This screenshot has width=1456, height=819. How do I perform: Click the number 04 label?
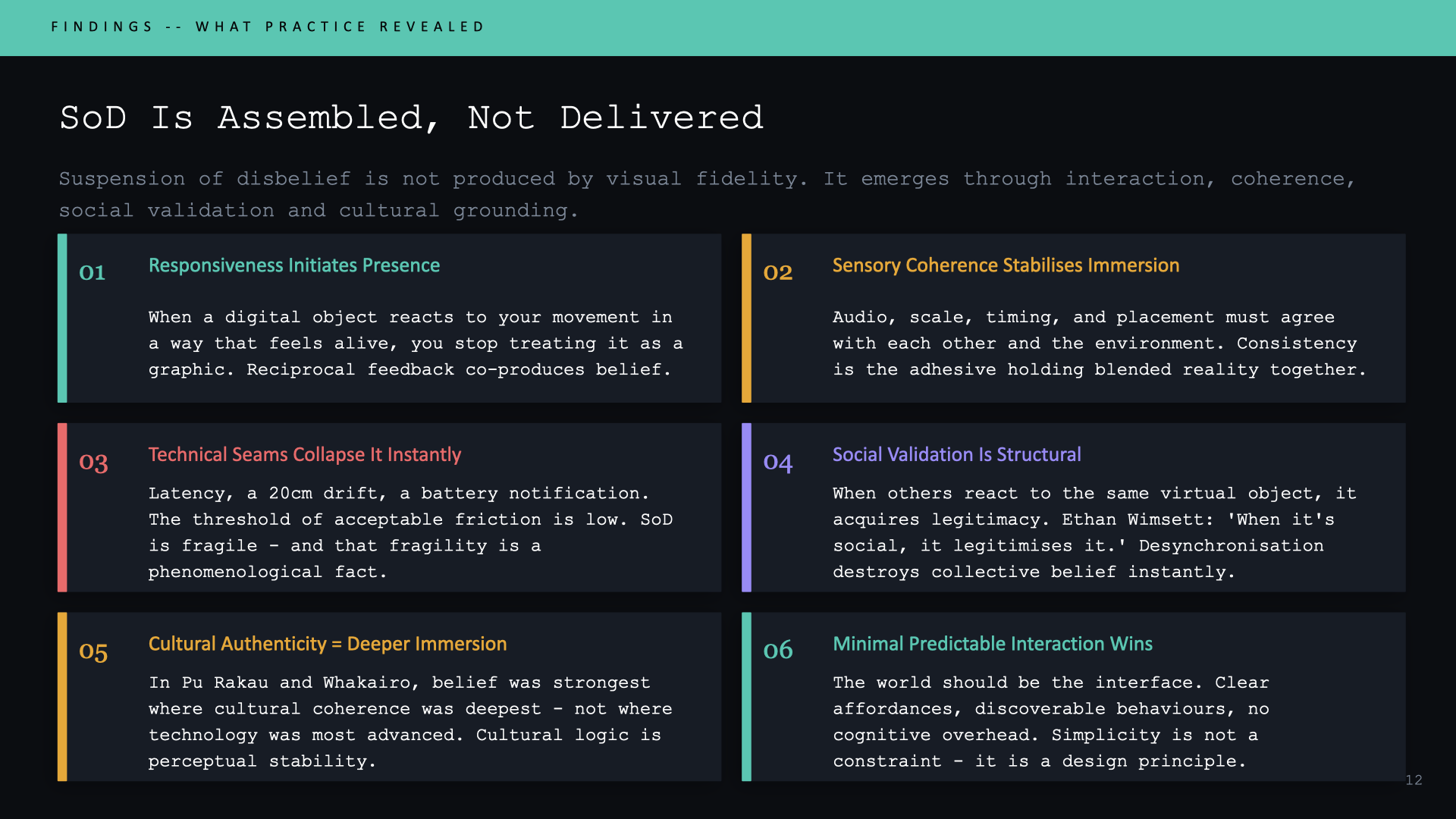[777, 463]
